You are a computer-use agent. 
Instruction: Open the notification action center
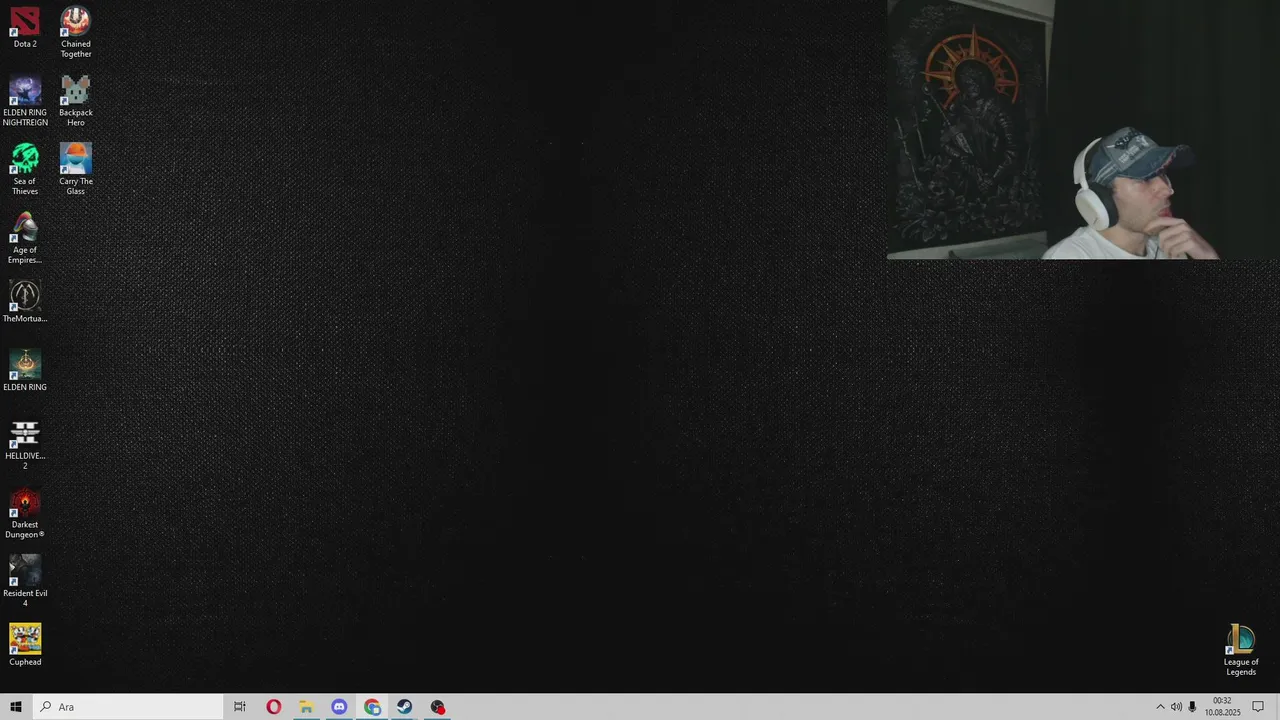(x=1258, y=707)
